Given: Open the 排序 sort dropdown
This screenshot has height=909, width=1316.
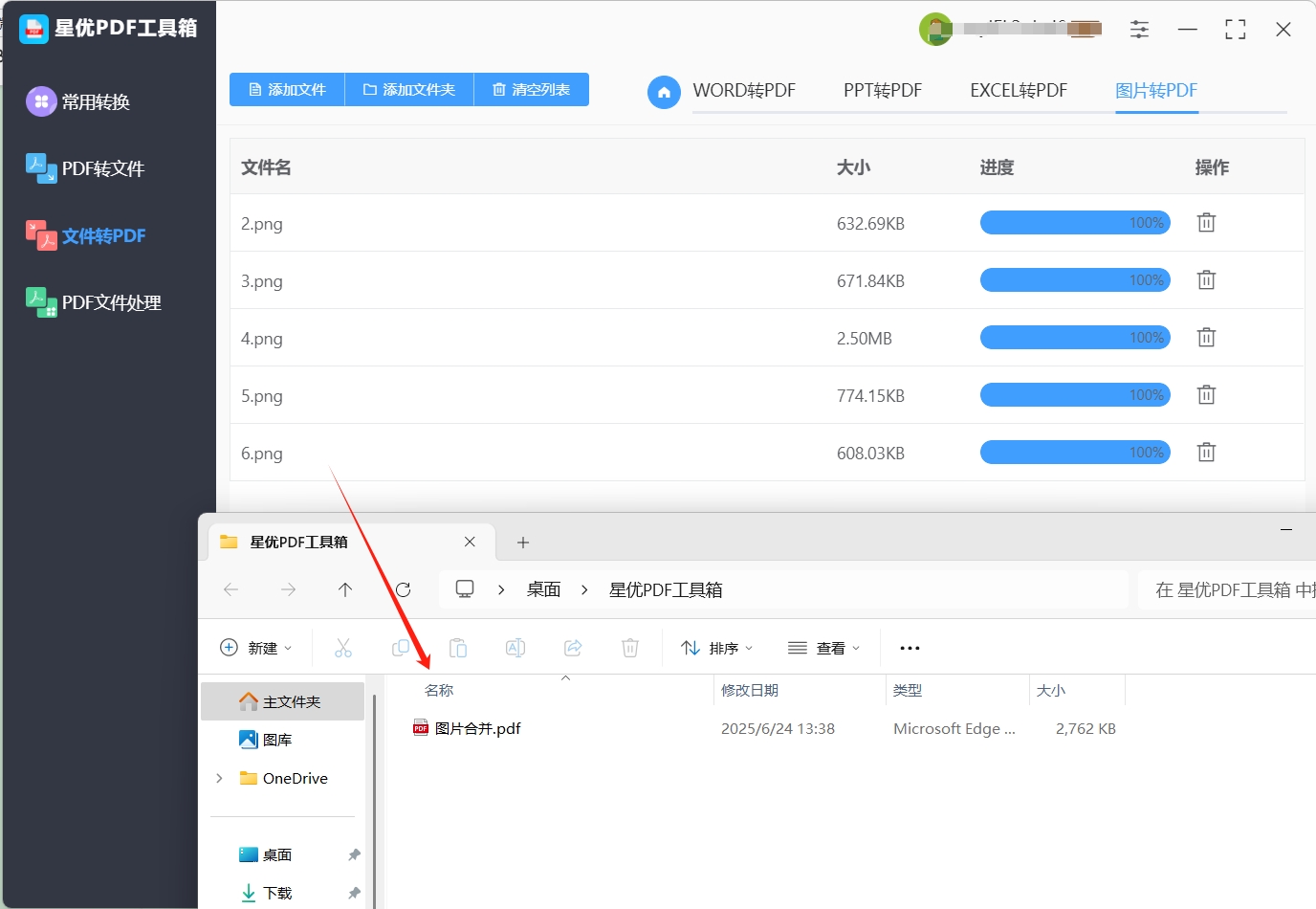Looking at the screenshot, I should (717, 648).
